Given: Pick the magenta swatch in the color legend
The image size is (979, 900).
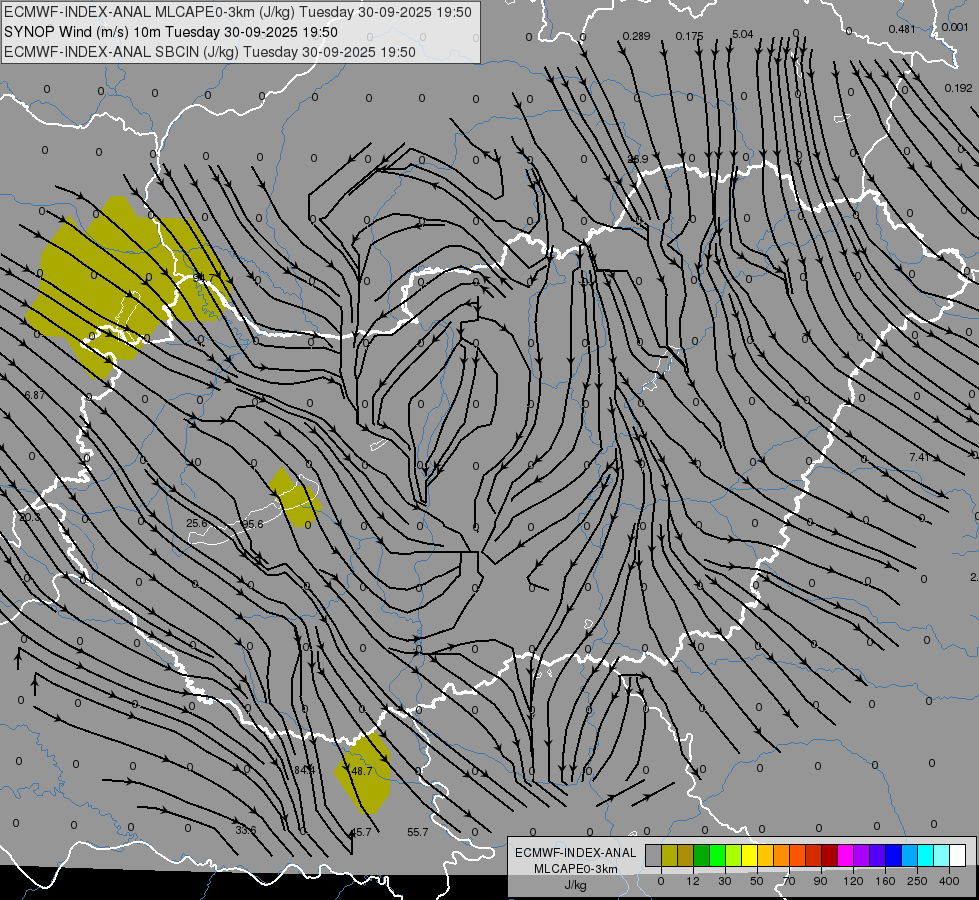Looking at the screenshot, I should coord(845,855).
